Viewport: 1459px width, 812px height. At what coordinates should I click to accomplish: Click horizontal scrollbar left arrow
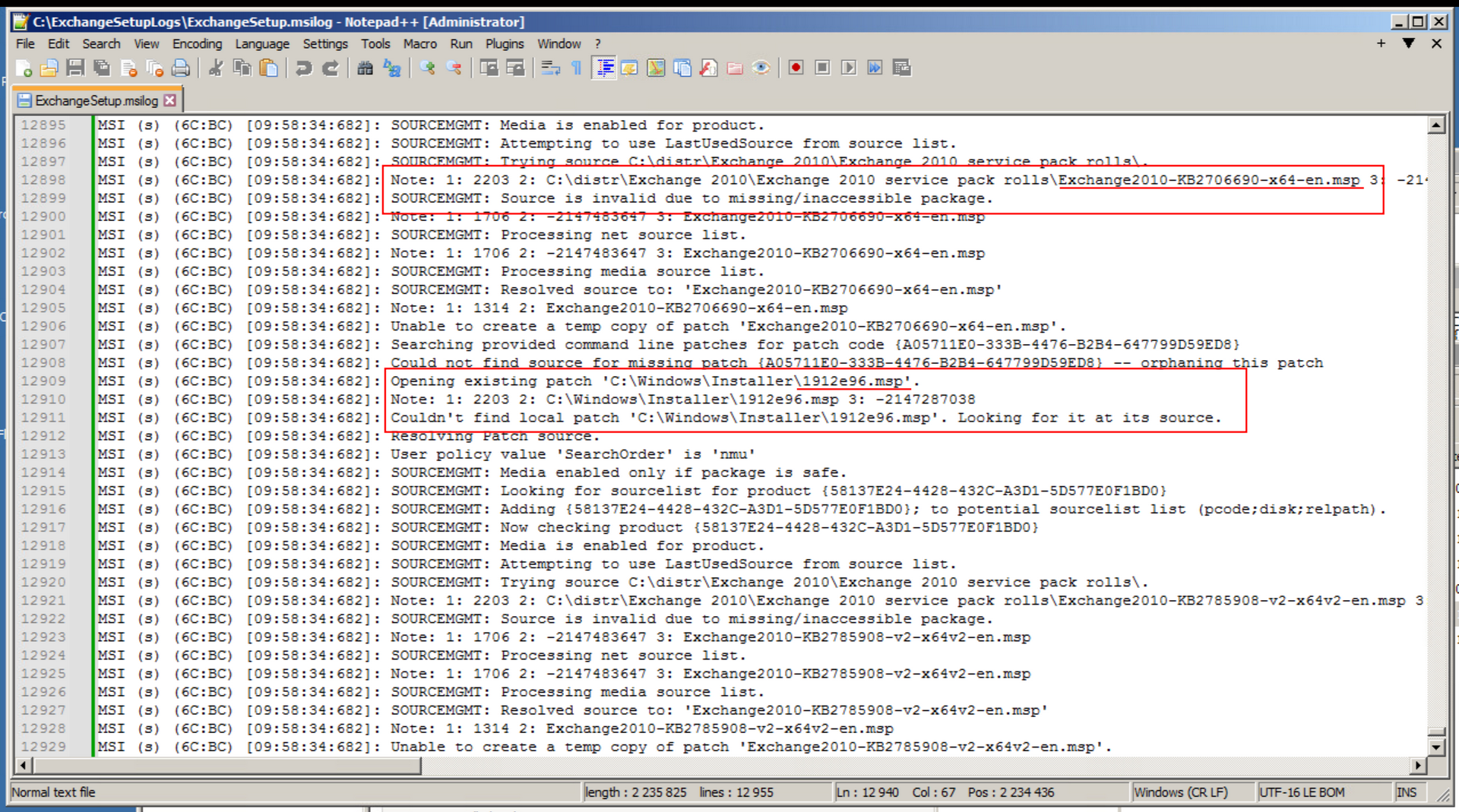pos(24,766)
